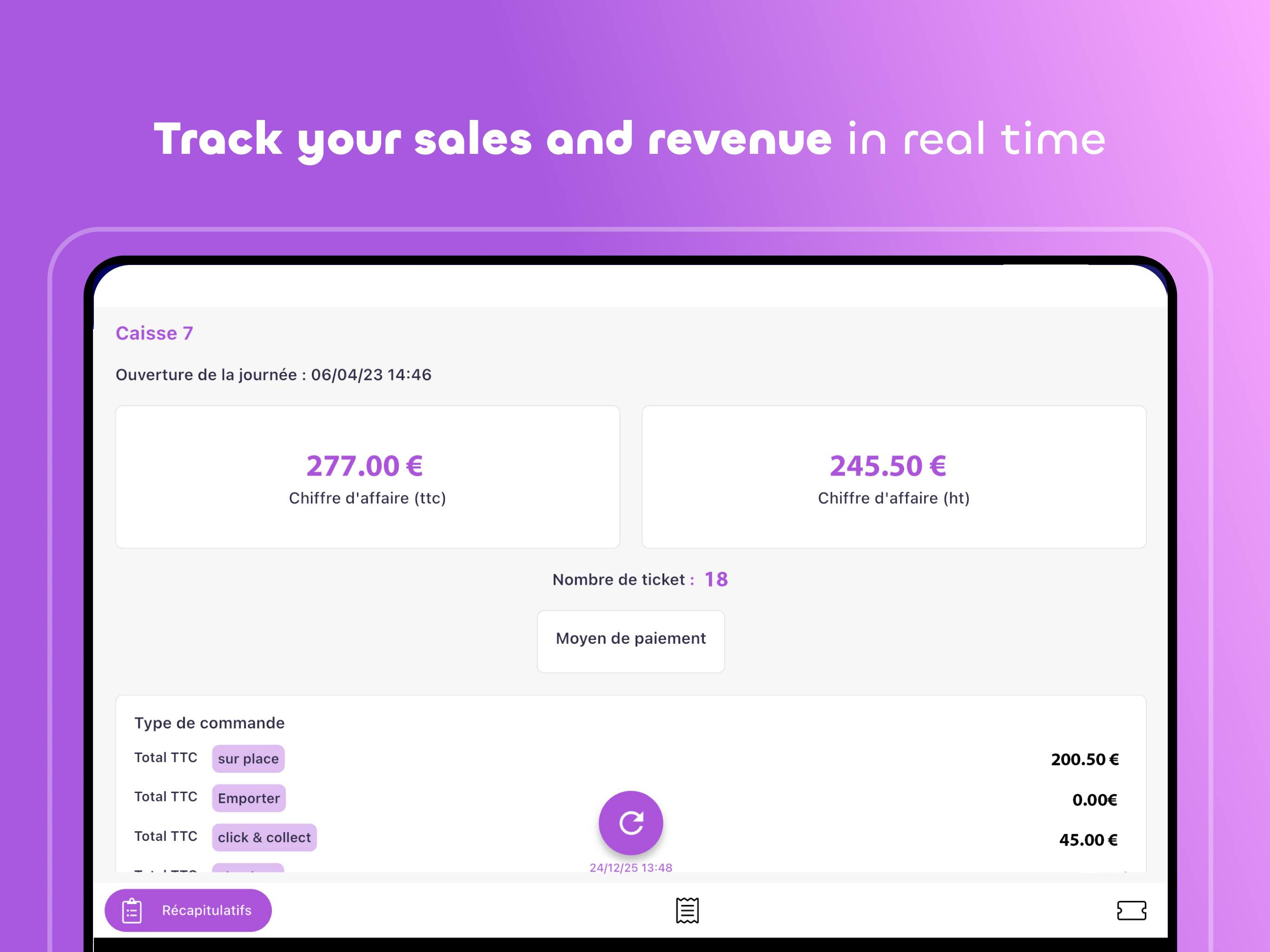Viewport: 1270px width, 952px height.
Task: Click the Ouverture de la journée date text
Action: click(x=273, y=375)
